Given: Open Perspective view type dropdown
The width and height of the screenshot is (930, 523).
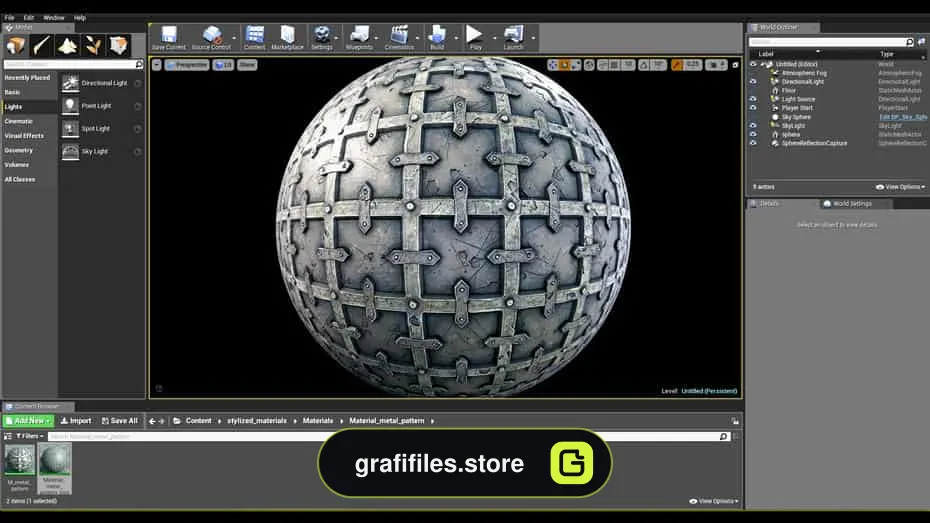Looking at the screenshot, I should coord(187,65).
